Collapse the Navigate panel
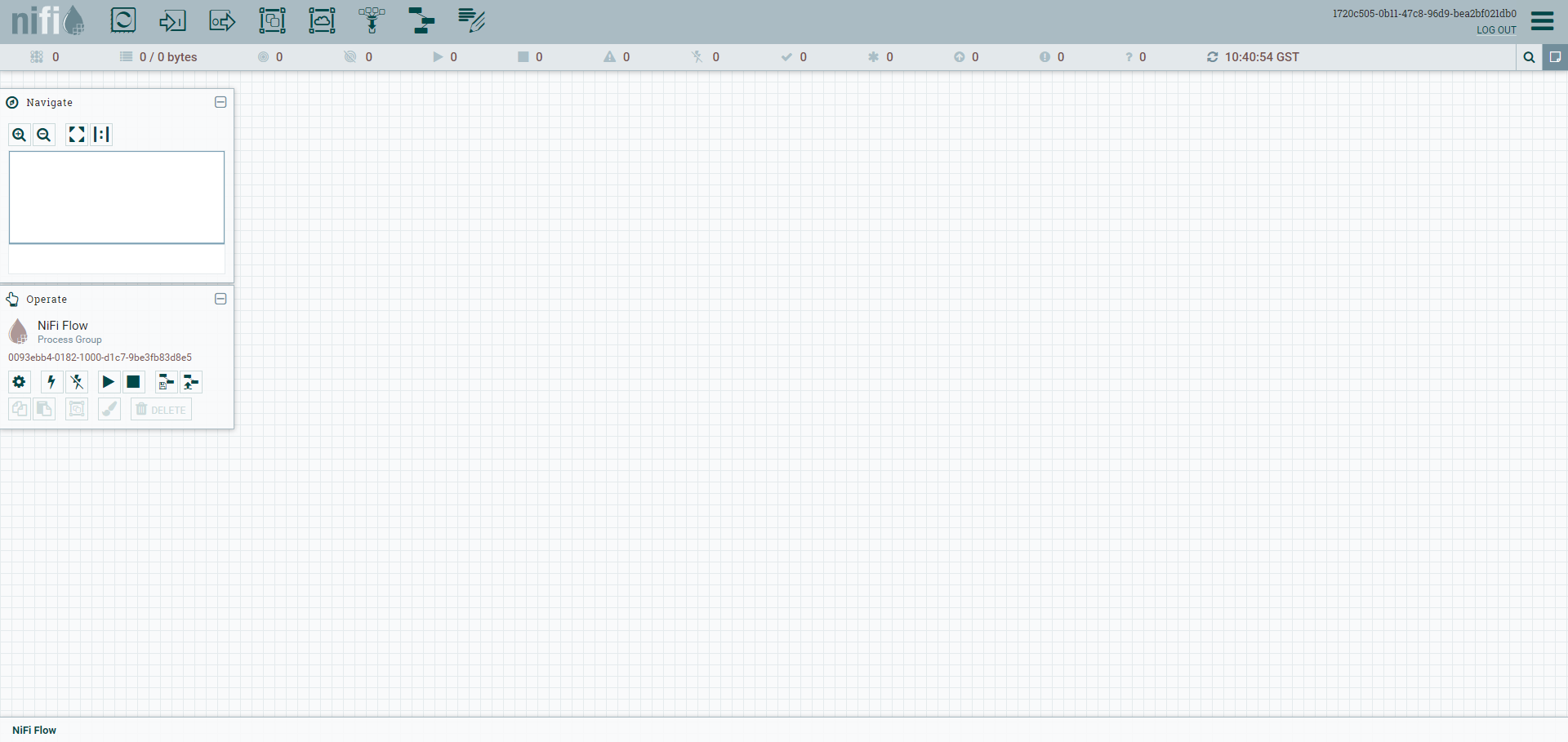The width and height of the screenshot is (1568, 742). [220, 102]
